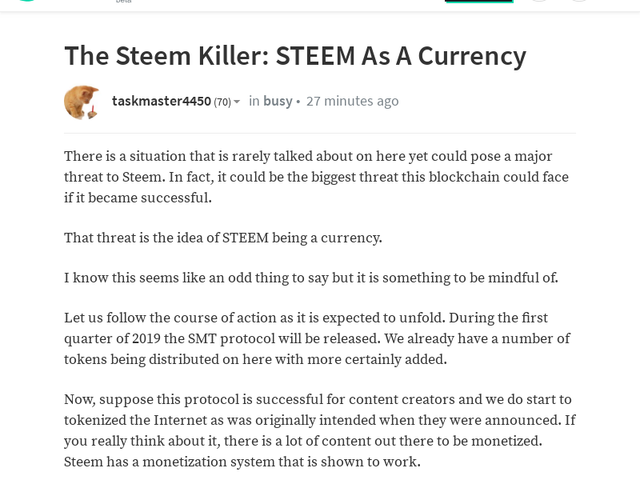Viewport: 640px width, 480px height.
Task: Open the taskmaster4450 author profile link
Action: (161, 101)
